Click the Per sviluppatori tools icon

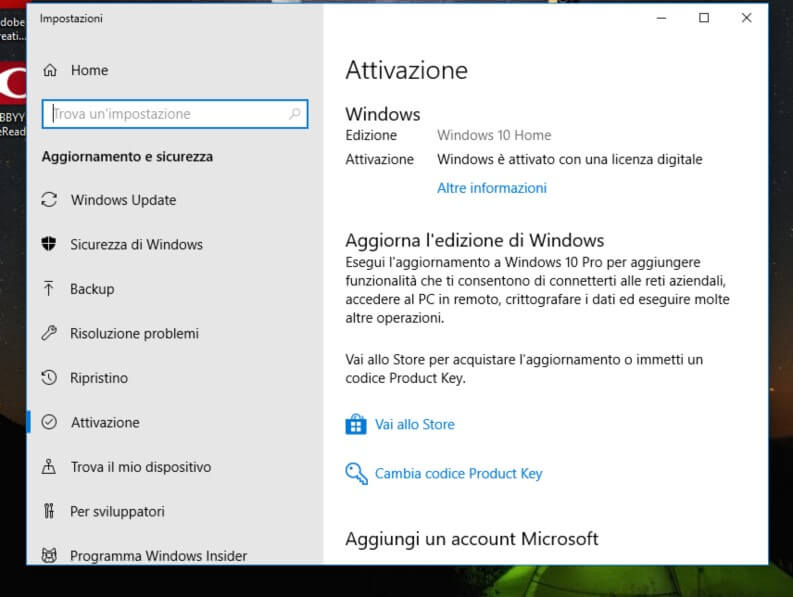[49, 511]
